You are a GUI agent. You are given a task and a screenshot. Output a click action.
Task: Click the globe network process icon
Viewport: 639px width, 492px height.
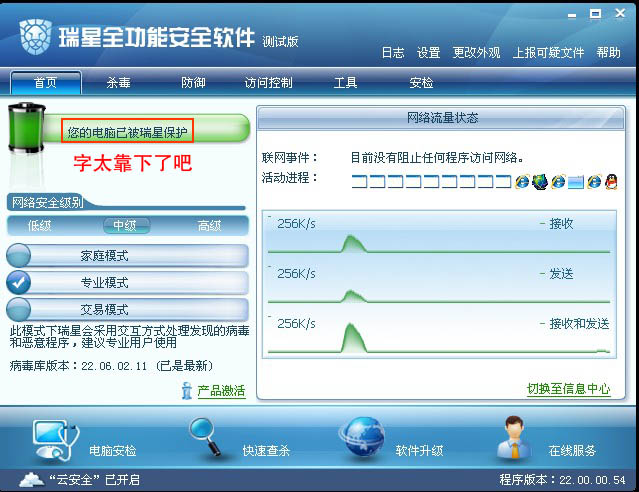coord(540,181)
